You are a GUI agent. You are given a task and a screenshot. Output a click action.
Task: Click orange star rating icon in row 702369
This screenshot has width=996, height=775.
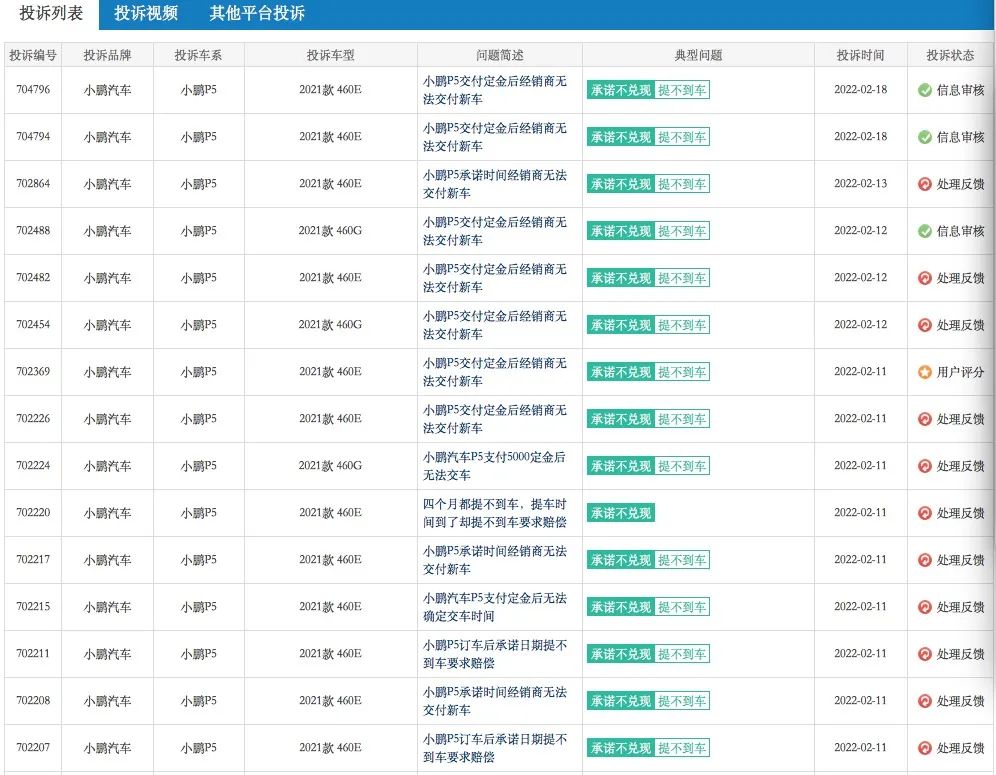coord(925,372)
